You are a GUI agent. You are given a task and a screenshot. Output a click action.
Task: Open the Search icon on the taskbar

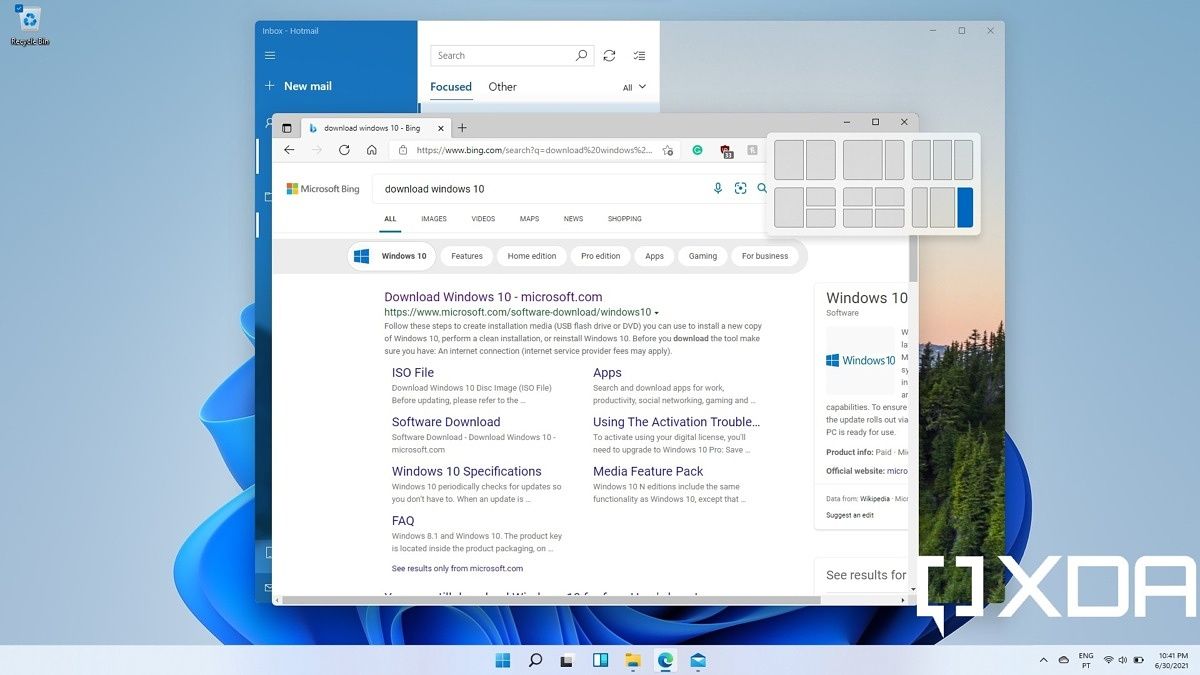click(534, 661)
